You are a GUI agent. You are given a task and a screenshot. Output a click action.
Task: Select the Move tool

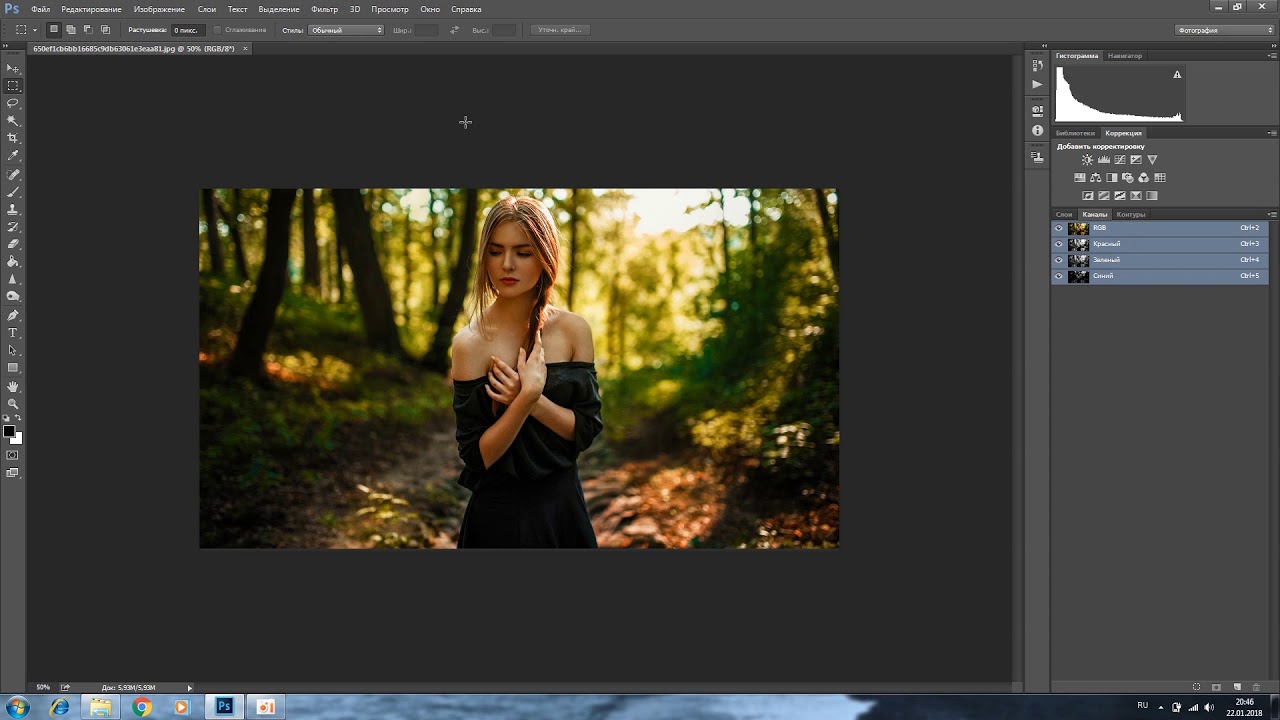tap(13, 68)
